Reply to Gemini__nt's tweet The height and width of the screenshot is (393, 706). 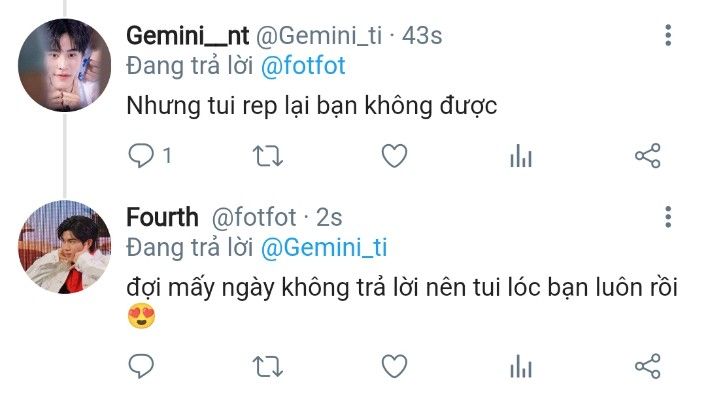coord(141,156)
